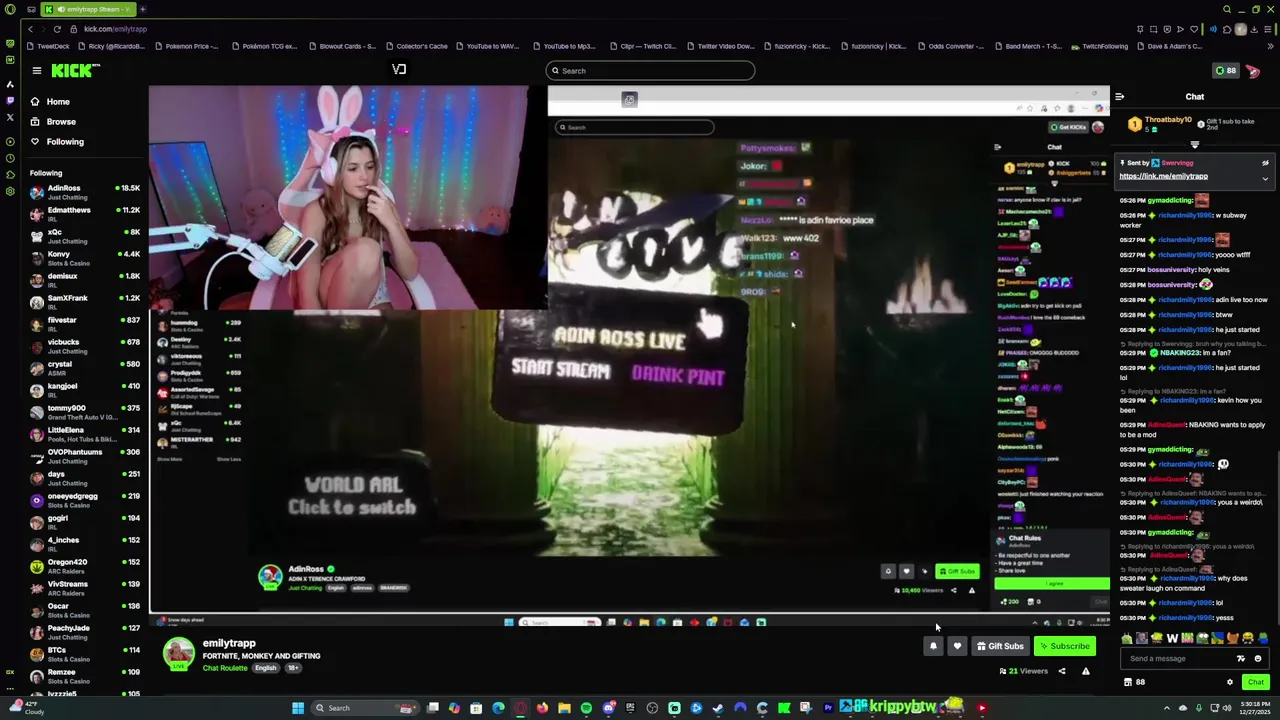This screenshot has width=1280, height=720.
Task: Open Windows Start menu
Action: [297, 708]
